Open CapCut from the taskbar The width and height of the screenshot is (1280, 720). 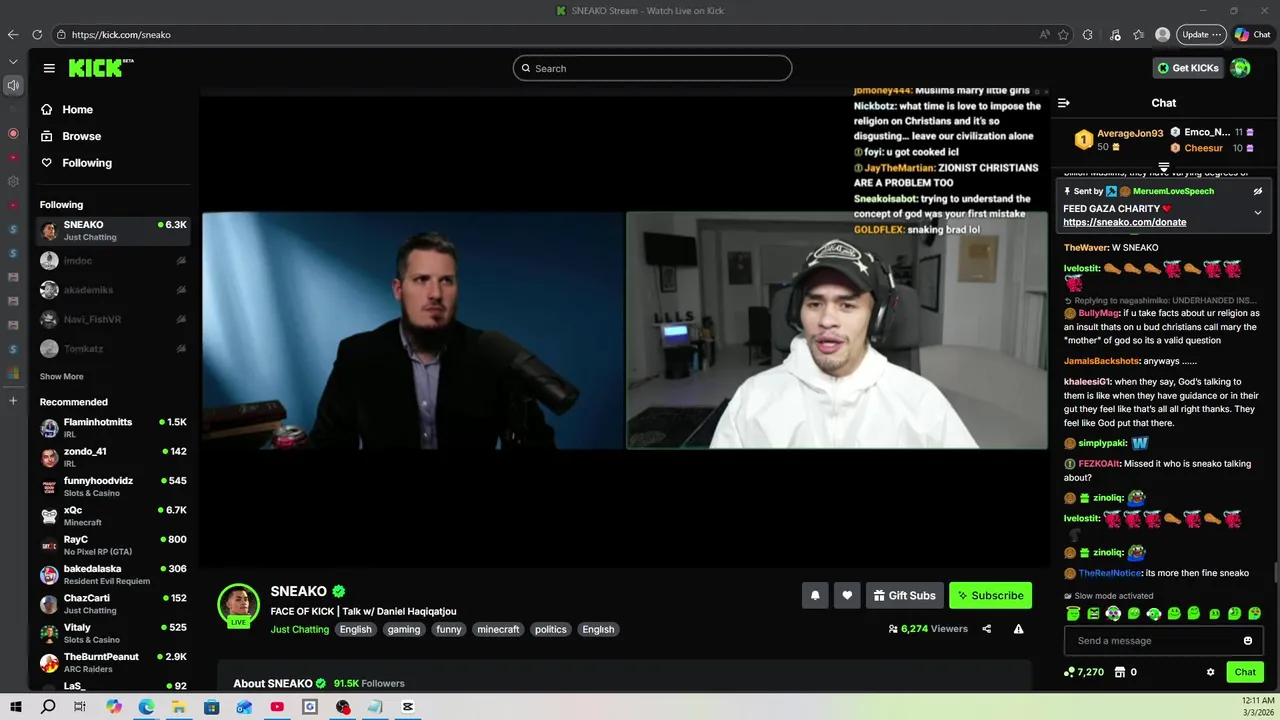pos(408,707)
